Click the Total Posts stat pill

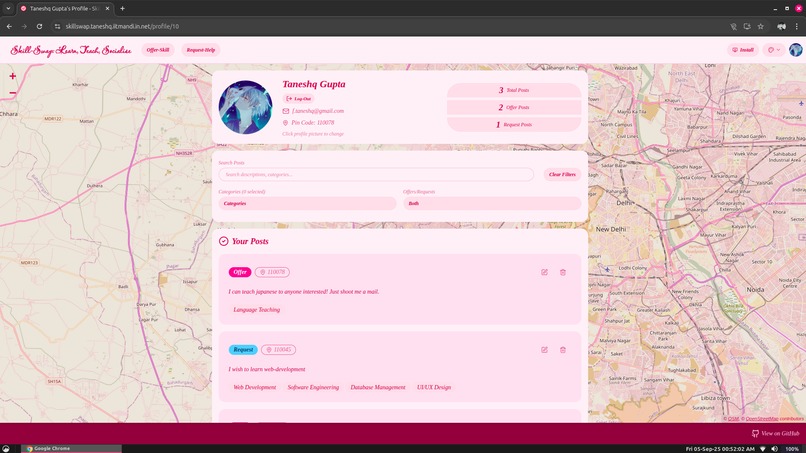pyautogui.click(x=514, y=90)
